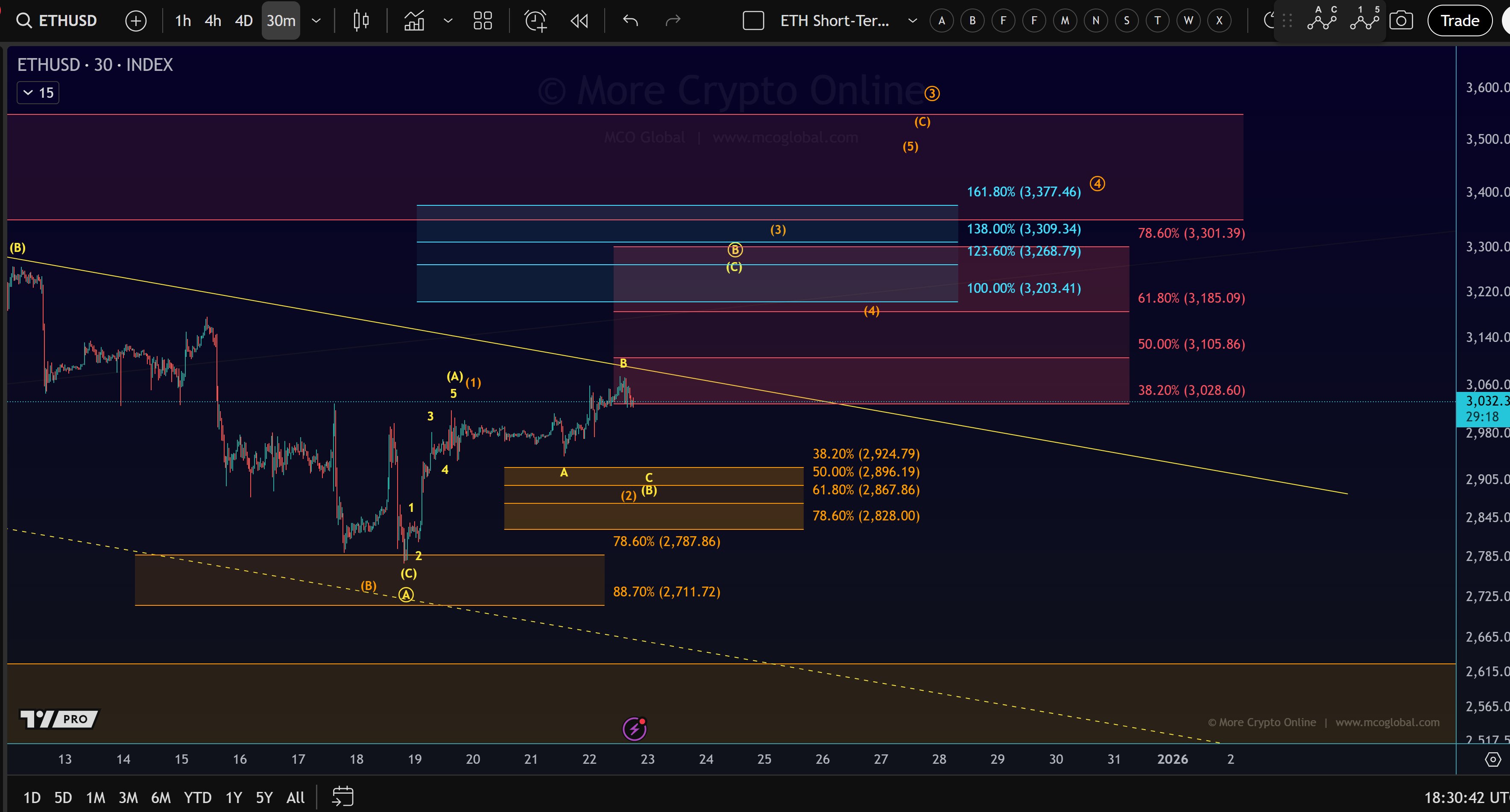Image resolution: width=1510 pixels, height=812 pixels.
Task: Take a chart snapshot with the camera icon
Action: click(x=1402, y=20)
